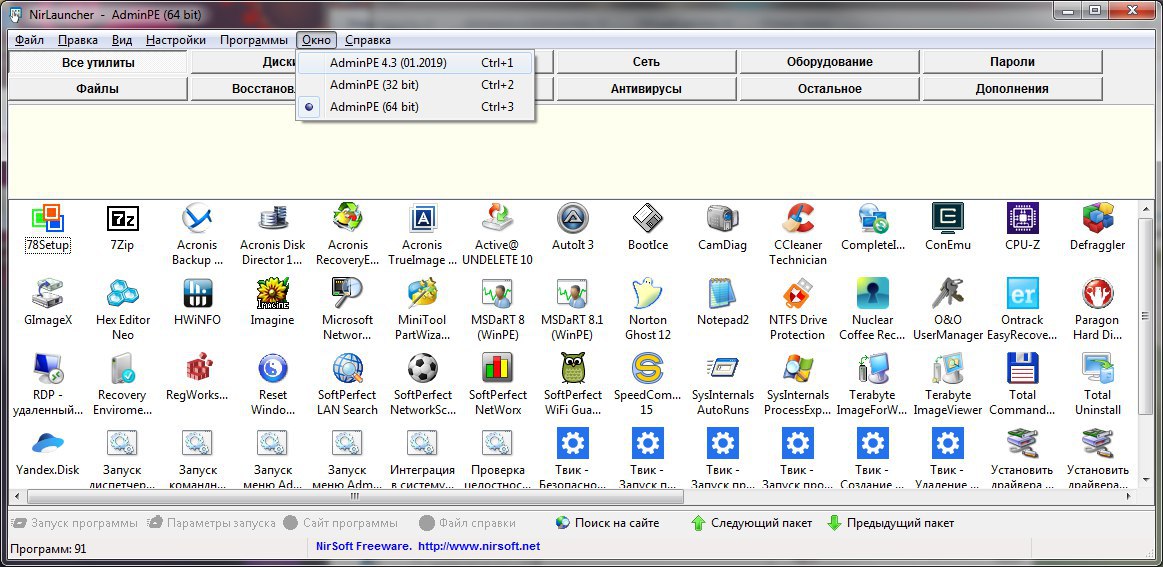Open the 7Zip archiver icon

coord(123,219)
